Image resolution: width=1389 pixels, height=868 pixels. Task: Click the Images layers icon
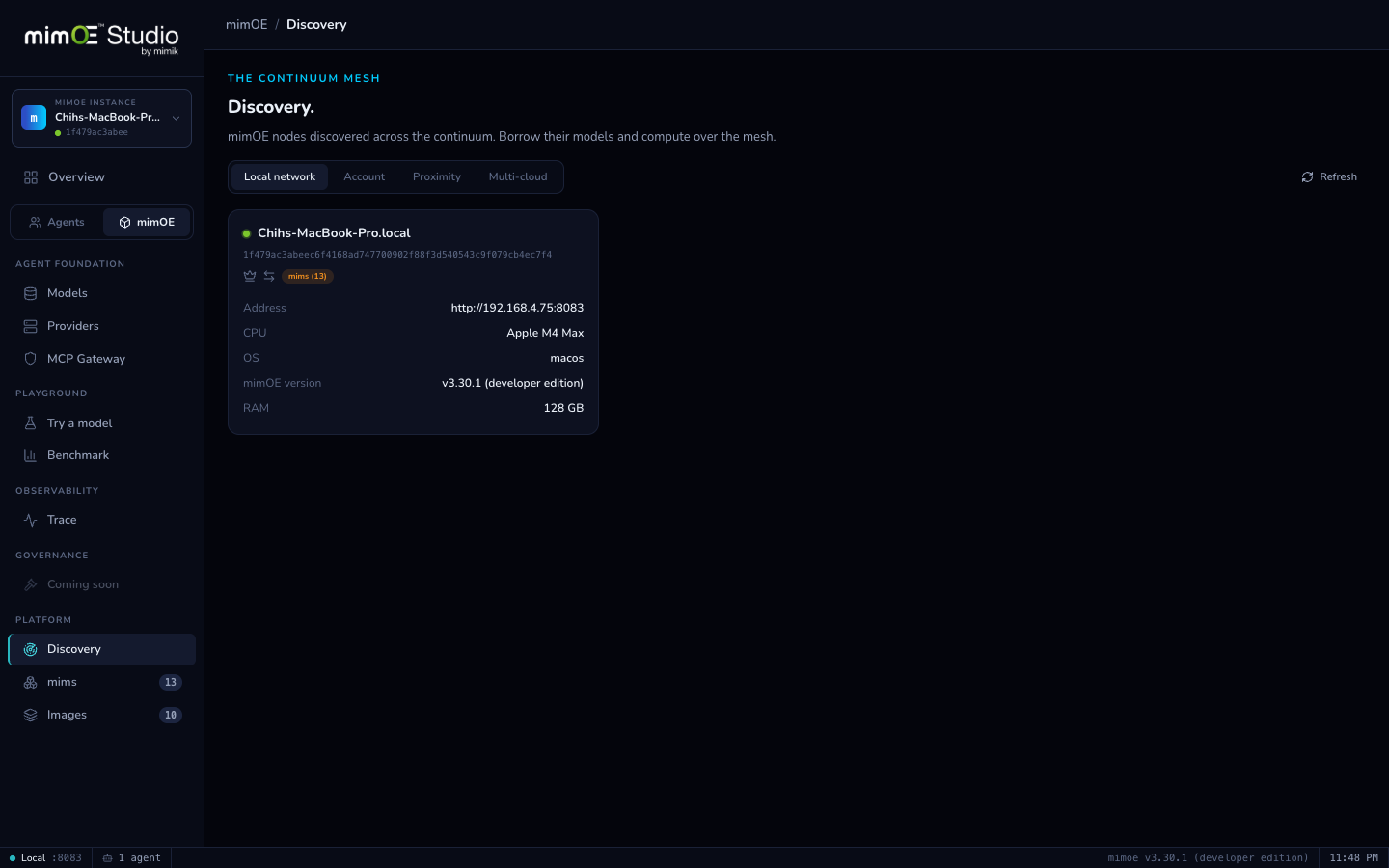click(30, 715)
